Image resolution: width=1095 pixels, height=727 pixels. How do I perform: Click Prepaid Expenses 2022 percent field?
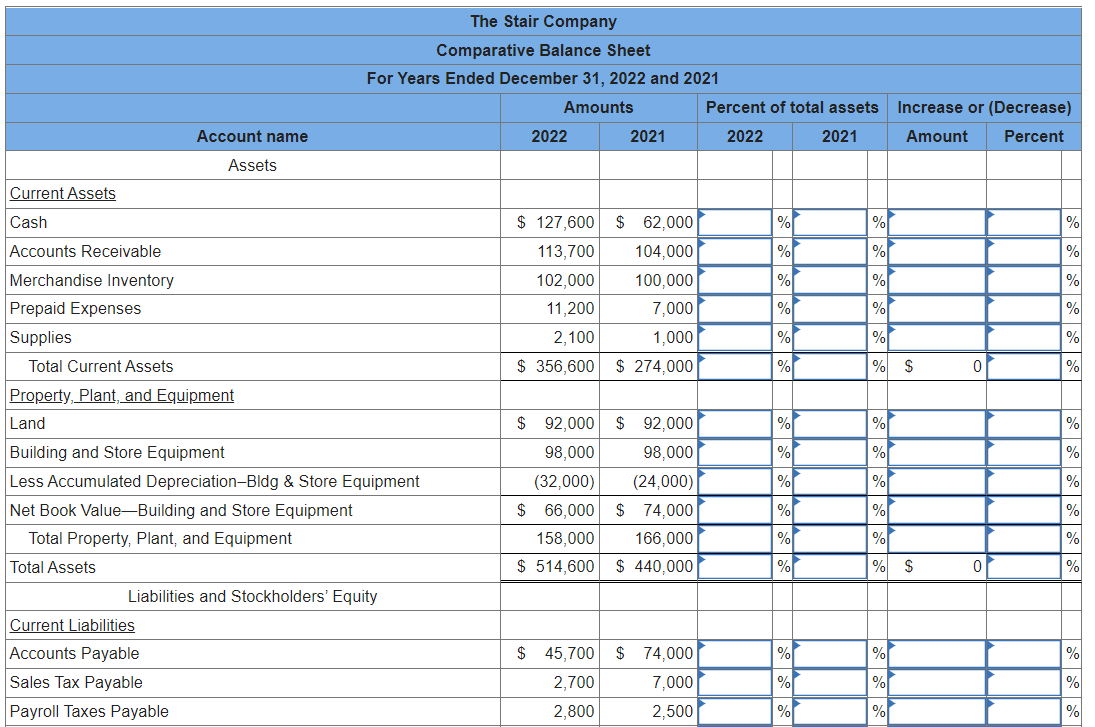(x=735, y=309)
